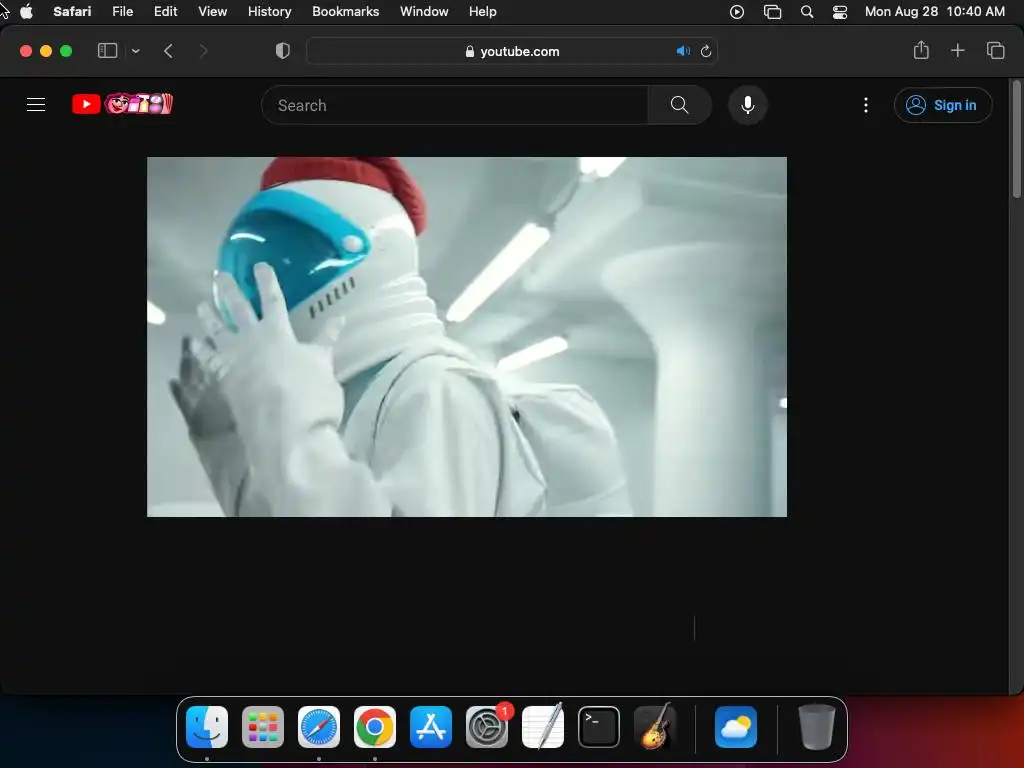Open Safari Share sheet
This screenshot has width=1024, height=768.
tap(921, 50)
